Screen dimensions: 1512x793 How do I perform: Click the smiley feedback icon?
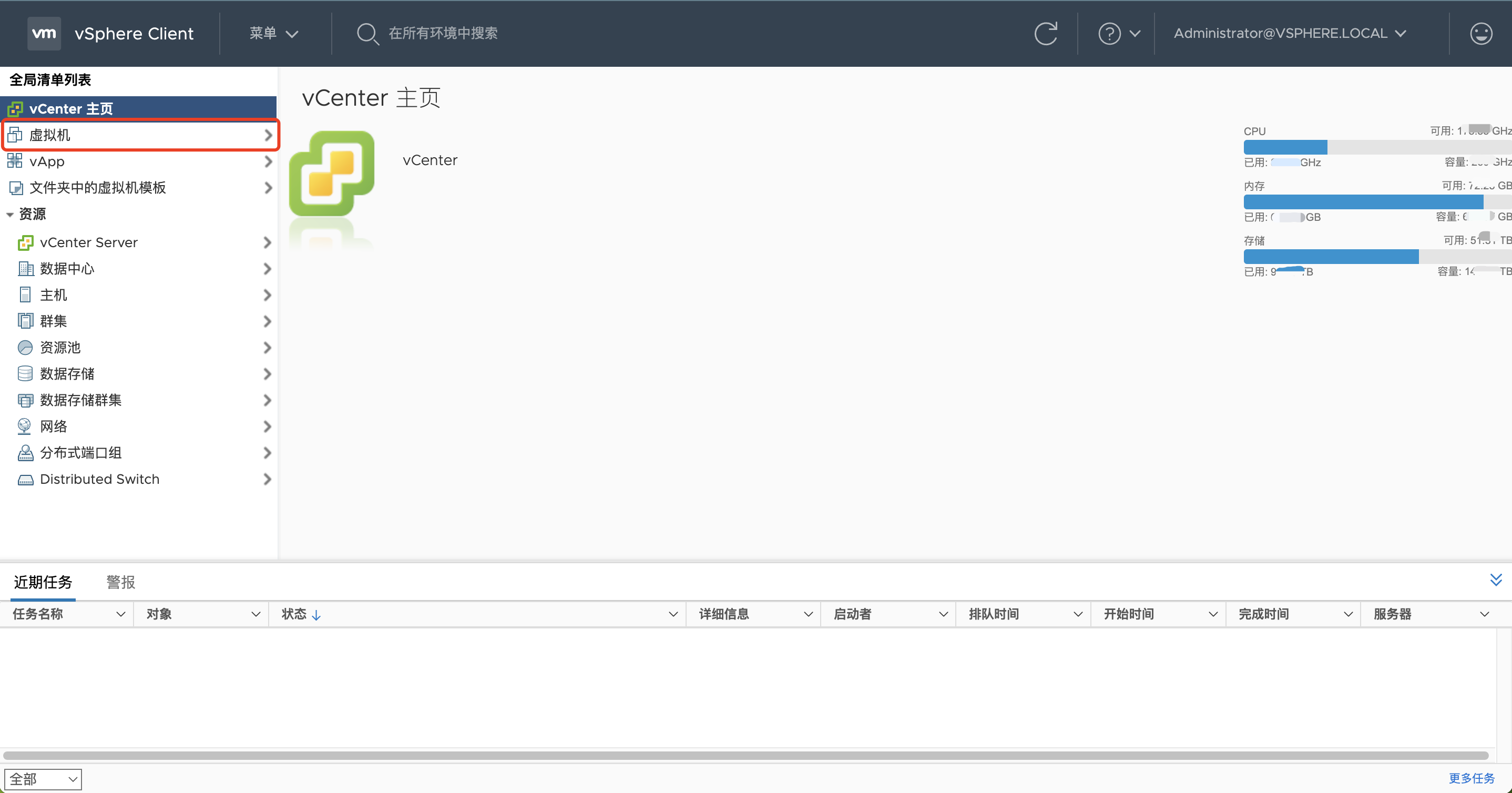pos(1480,34)
